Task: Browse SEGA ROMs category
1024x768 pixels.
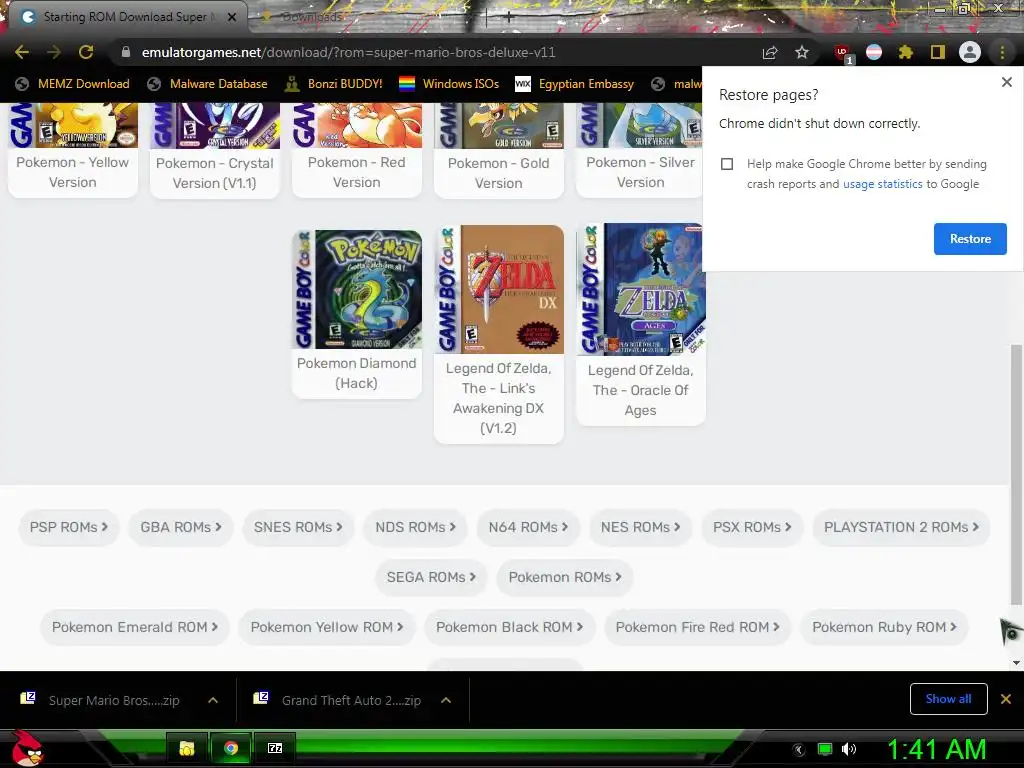Action: tap(431, 577)
